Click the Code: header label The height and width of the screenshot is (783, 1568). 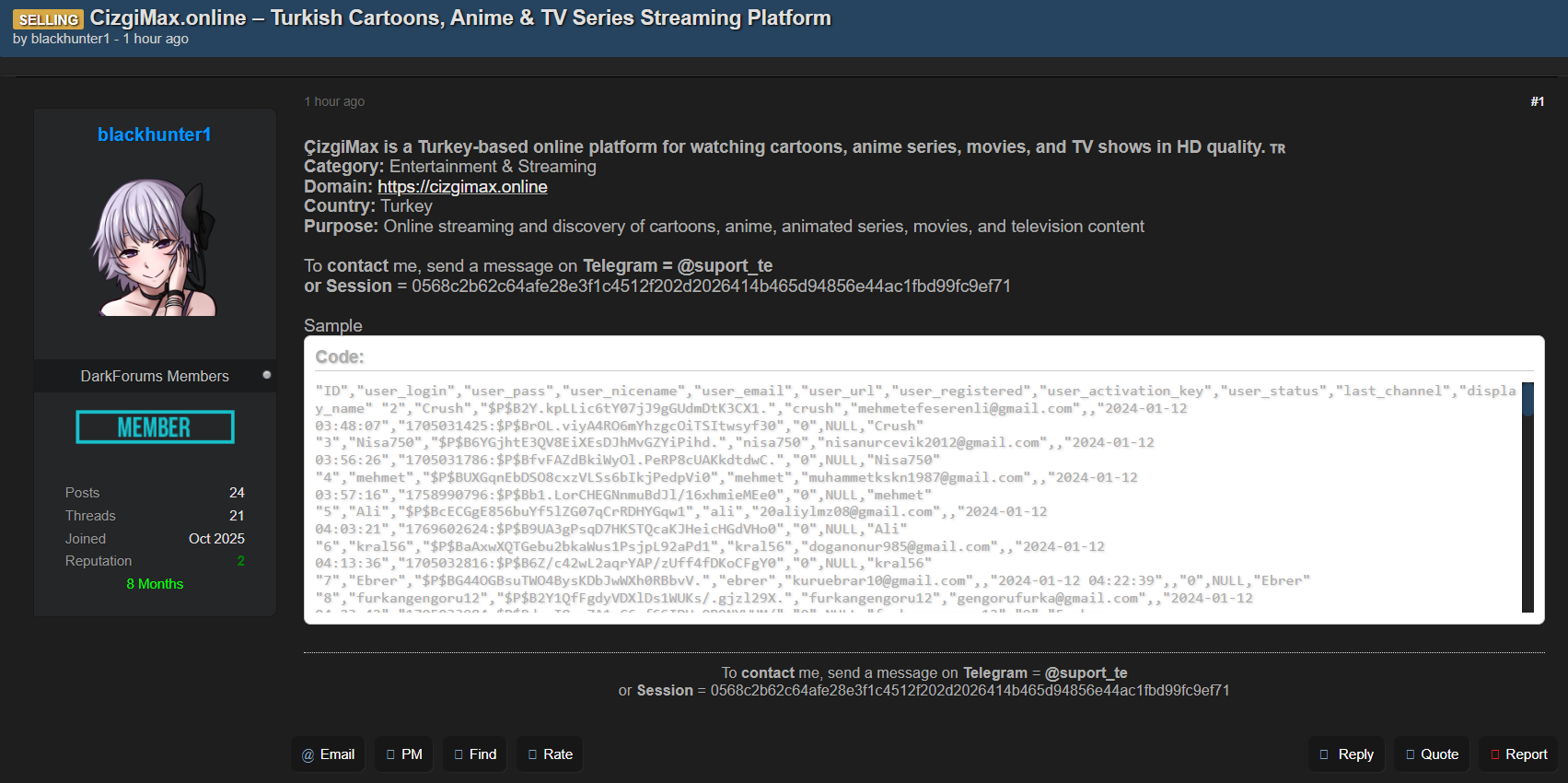click(340, 357)
